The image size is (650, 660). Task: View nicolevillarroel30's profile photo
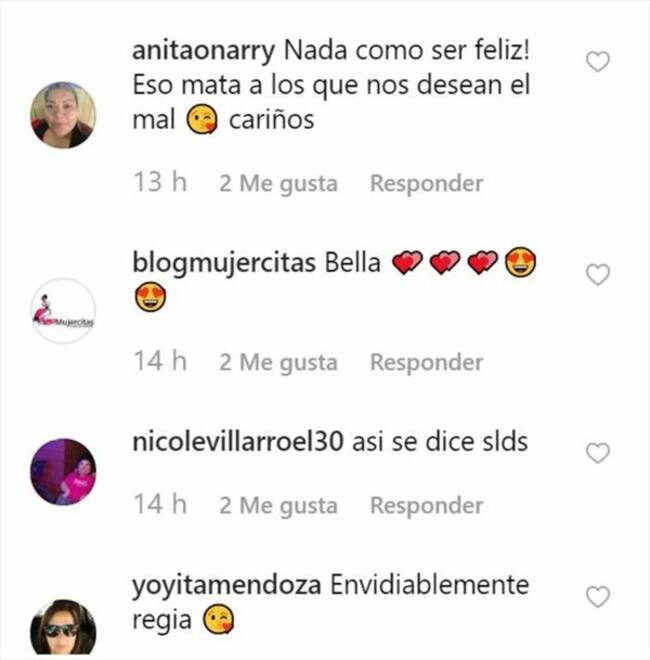coord(63,472)
